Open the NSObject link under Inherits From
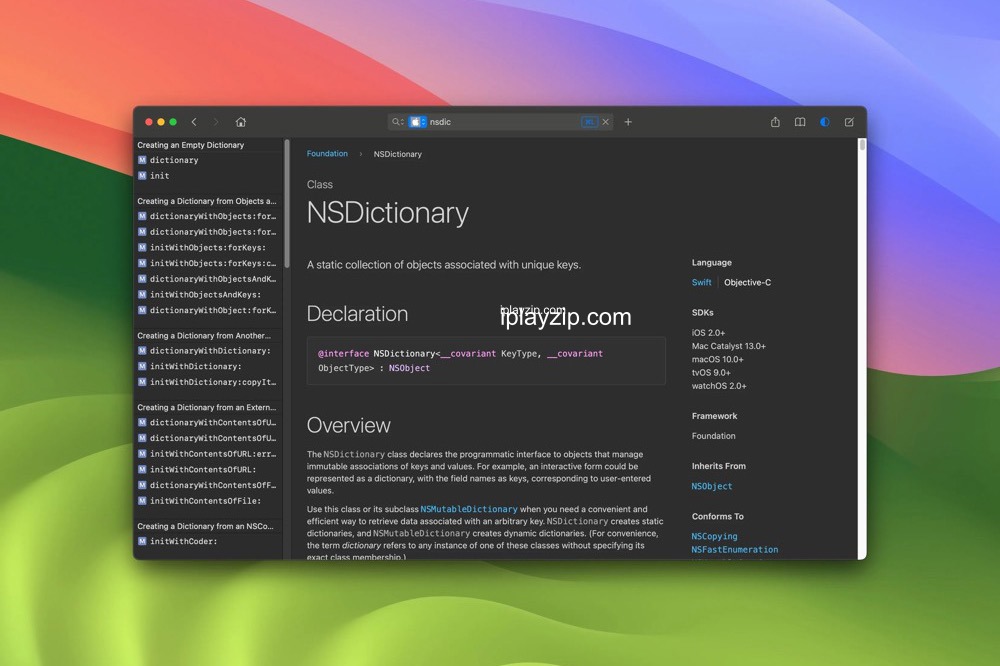This screenshot has height=666, width=1000. 712,486
